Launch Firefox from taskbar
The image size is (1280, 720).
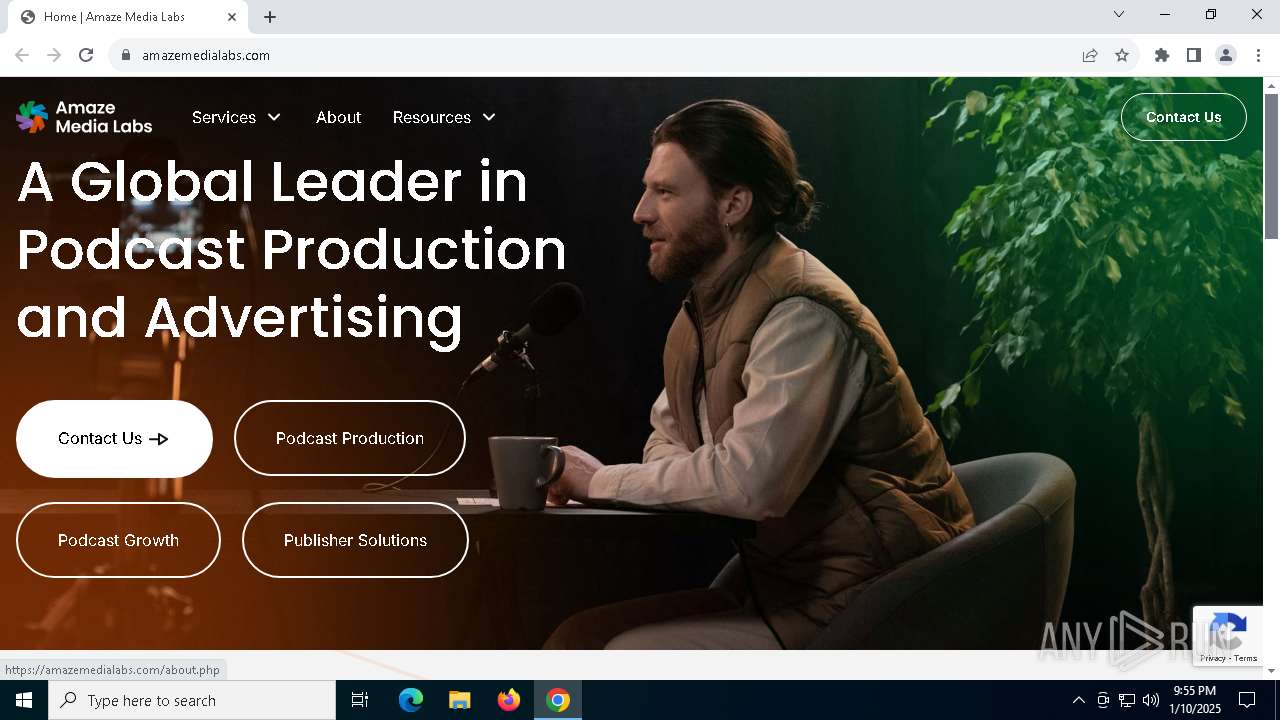(508, 700)
